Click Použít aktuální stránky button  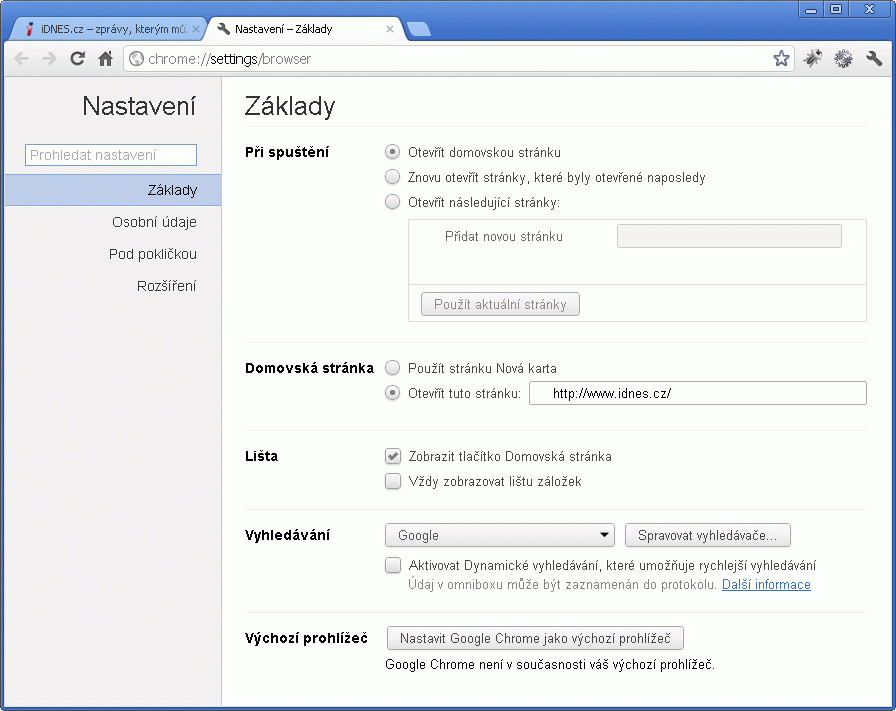500,304
